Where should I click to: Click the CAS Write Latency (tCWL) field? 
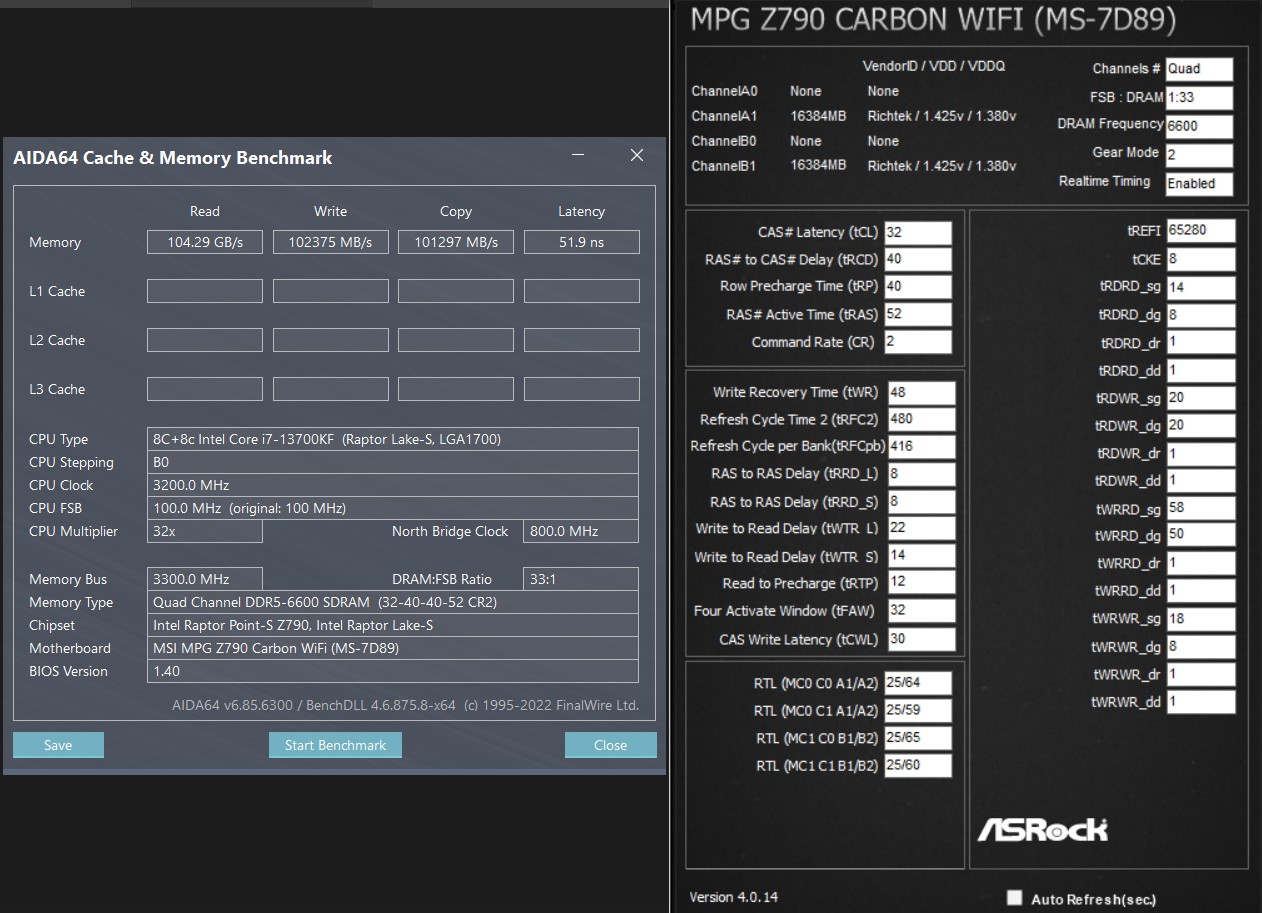921,639
